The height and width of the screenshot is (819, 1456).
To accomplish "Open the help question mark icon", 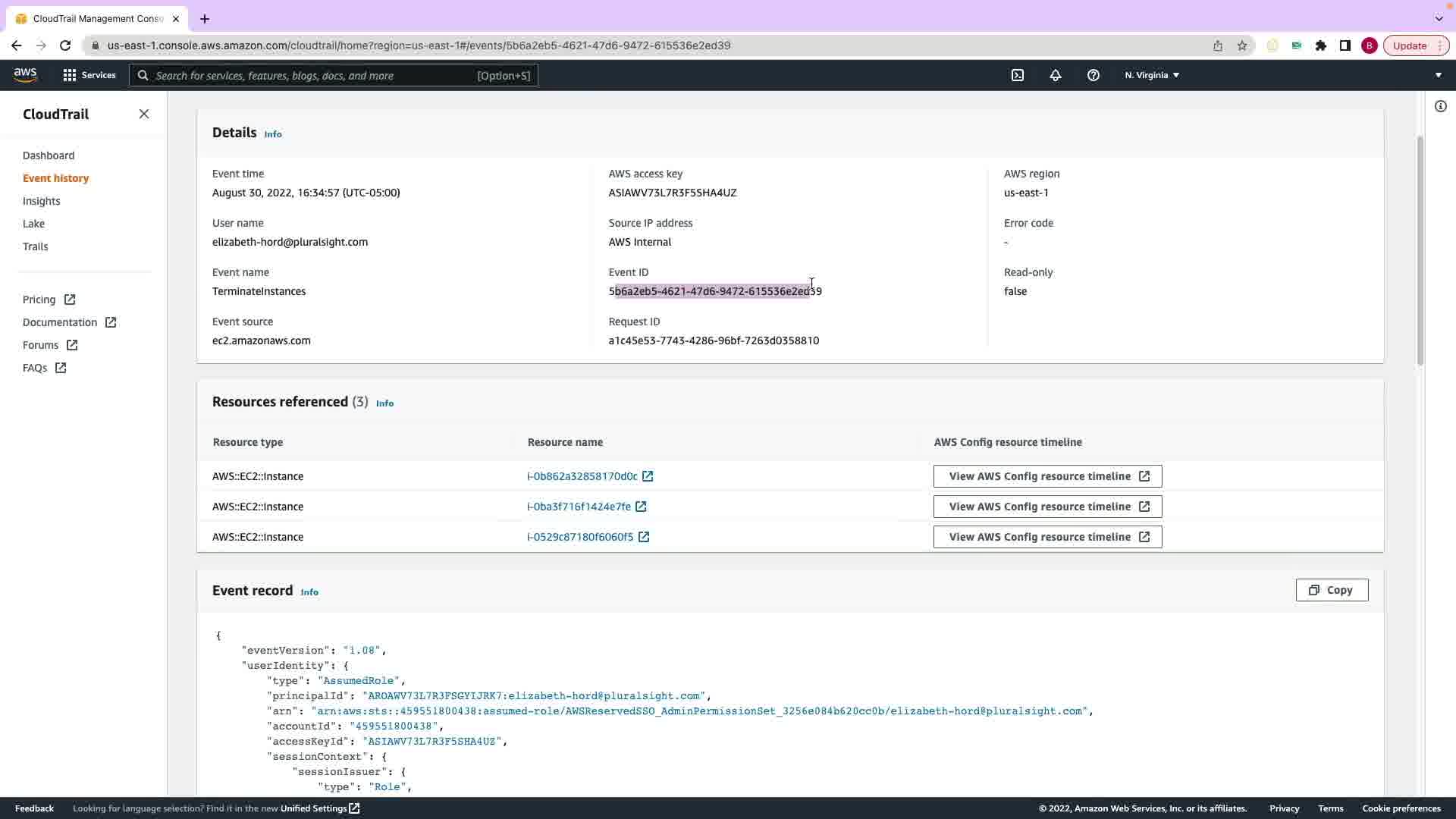I will (1093, 75).
